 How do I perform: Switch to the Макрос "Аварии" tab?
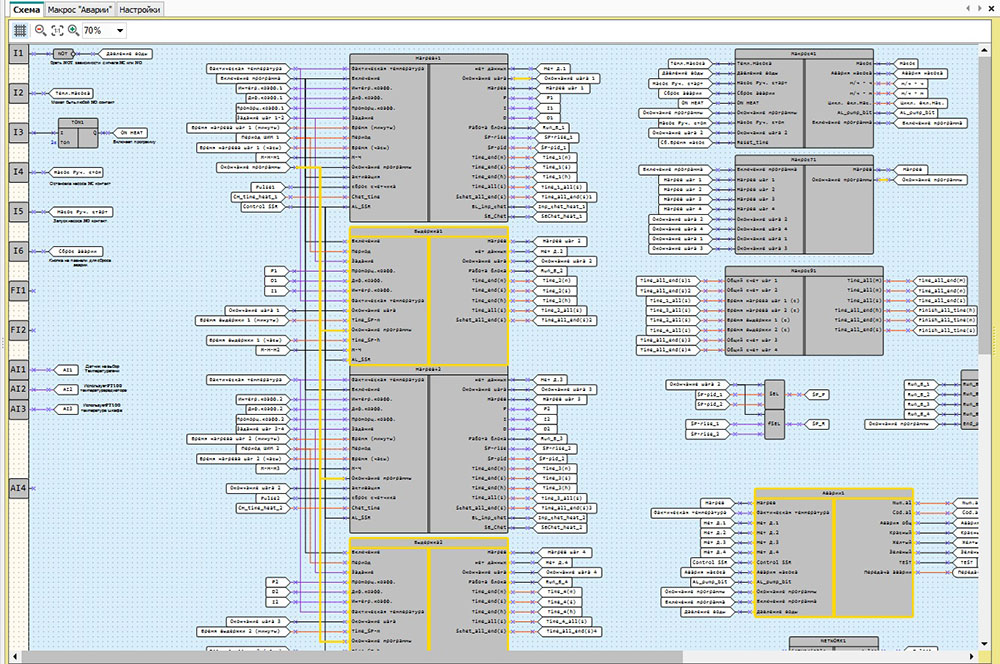point(80,8)
